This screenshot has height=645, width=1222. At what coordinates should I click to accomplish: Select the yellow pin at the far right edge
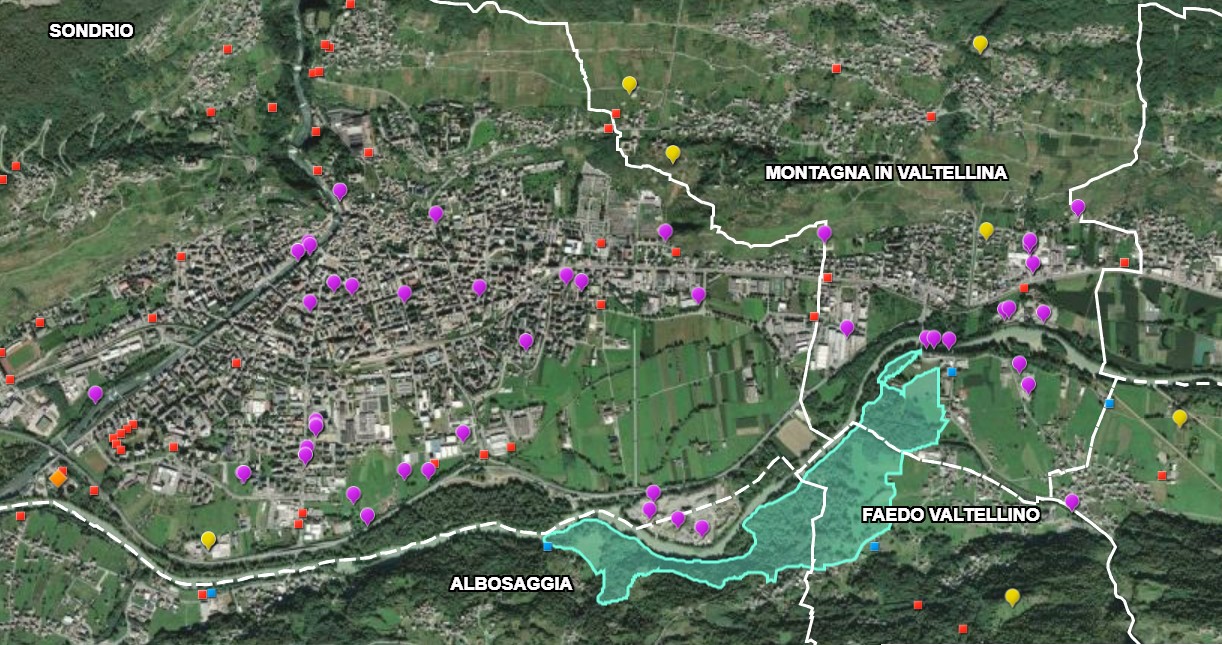[x=1180, y=417]
